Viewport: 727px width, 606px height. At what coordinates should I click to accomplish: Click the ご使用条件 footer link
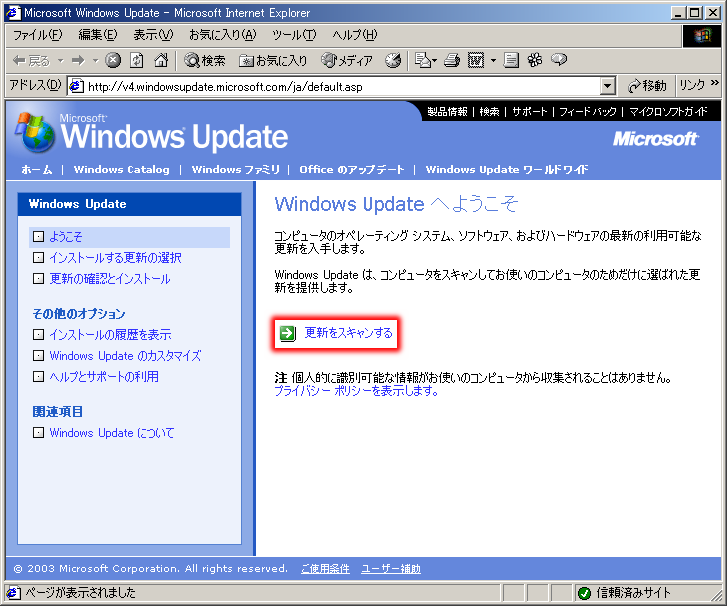(325, 568)
